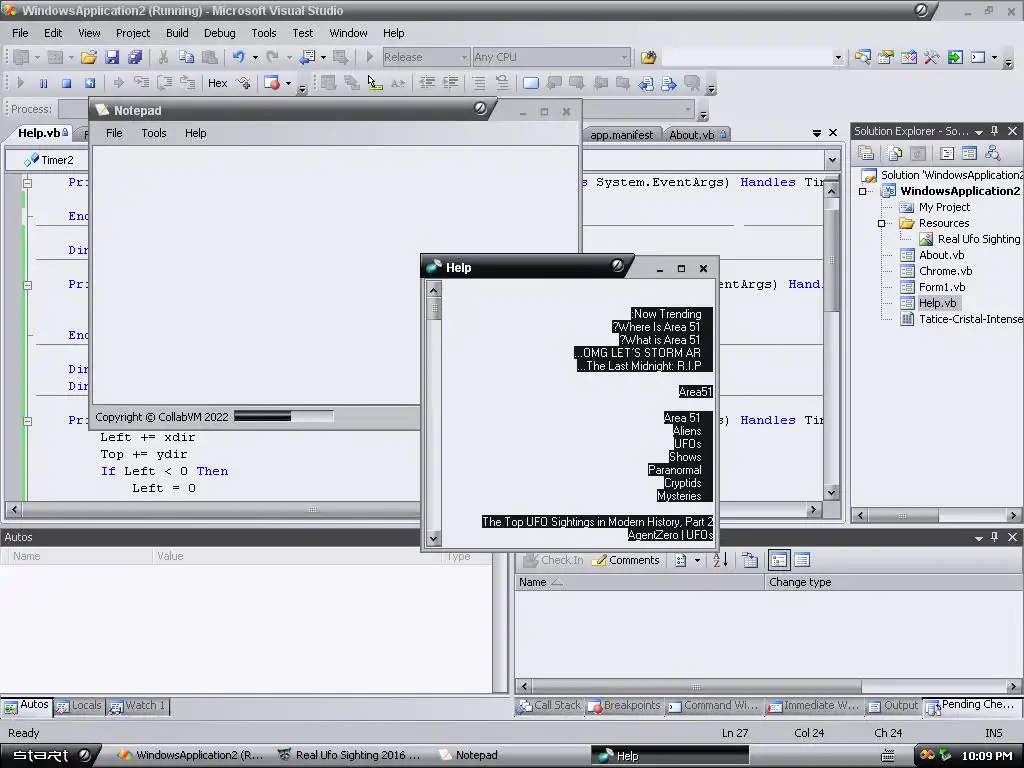Image resolution: width=1024 pixels, height=768 pixels.
Task: Click the Save floppy disk icon
Action: click(112, 57)
